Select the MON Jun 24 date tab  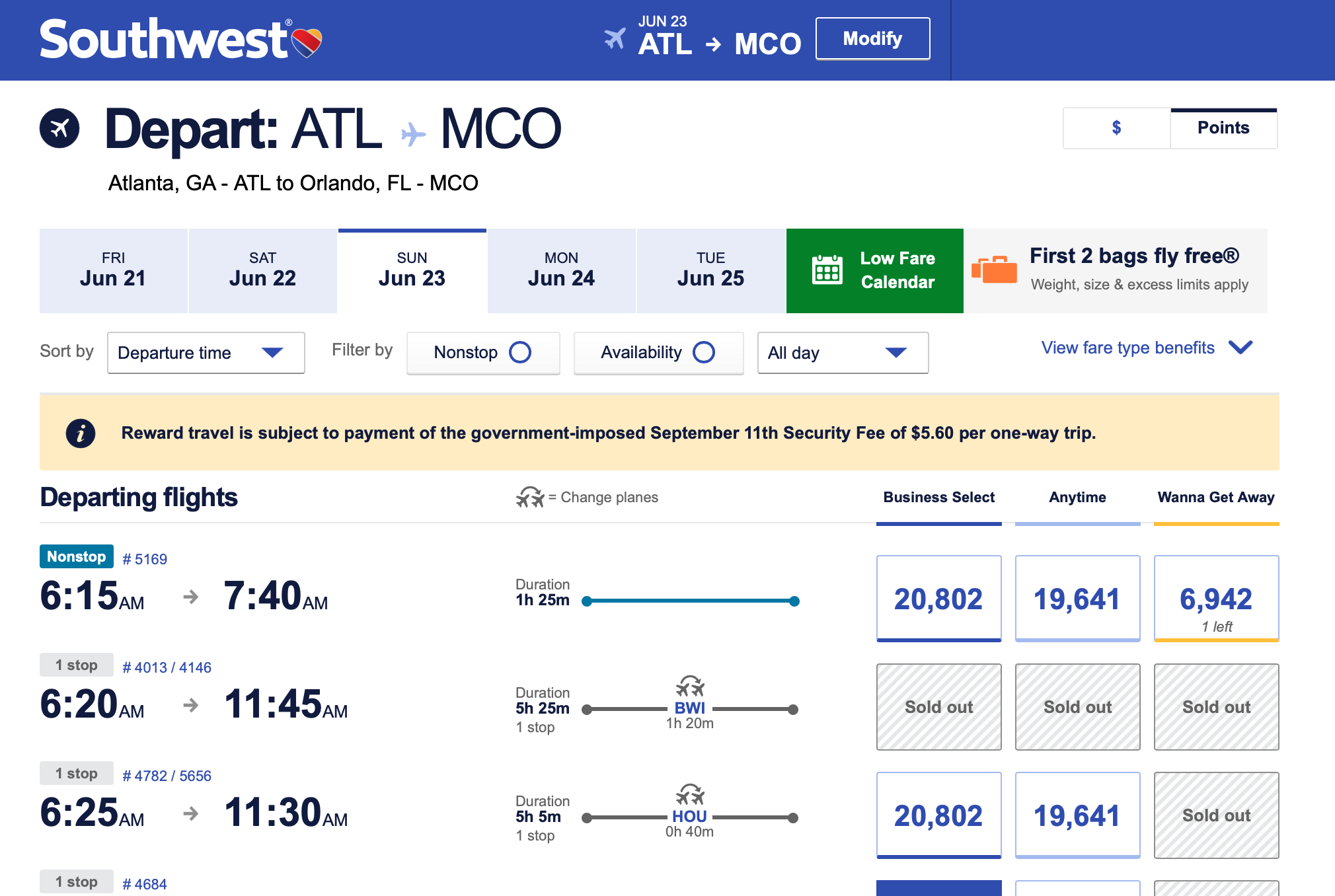(560, 270)
